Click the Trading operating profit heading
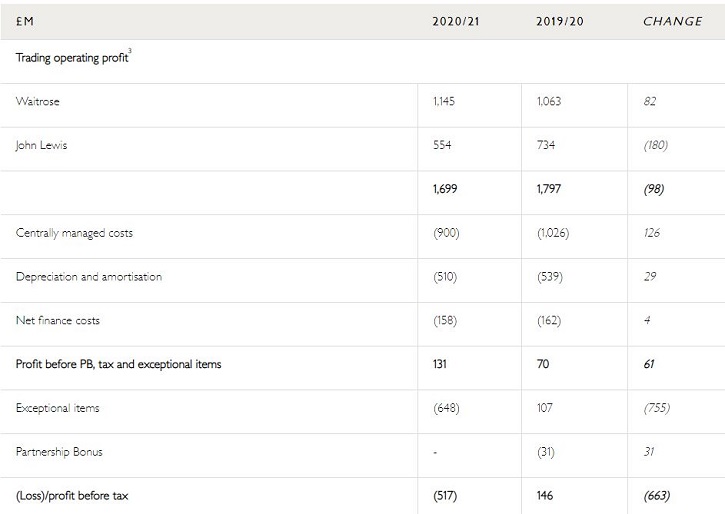The image size is (725, 514). point(73,57)
